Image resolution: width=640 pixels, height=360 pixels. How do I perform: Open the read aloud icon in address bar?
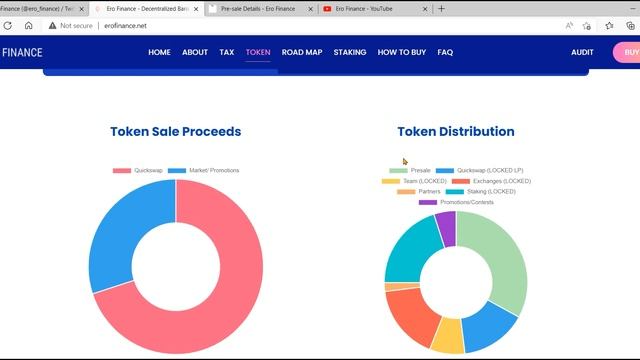tap(569, 26)
